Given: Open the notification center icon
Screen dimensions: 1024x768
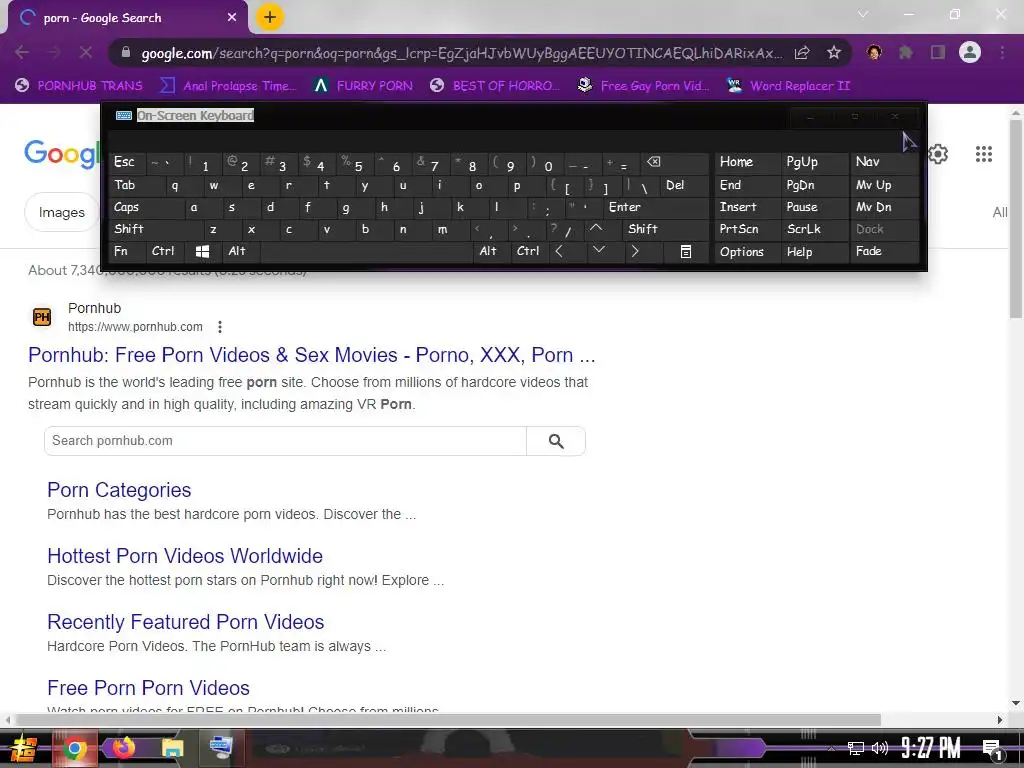Looking at the screenshot, I should [992, 749].
